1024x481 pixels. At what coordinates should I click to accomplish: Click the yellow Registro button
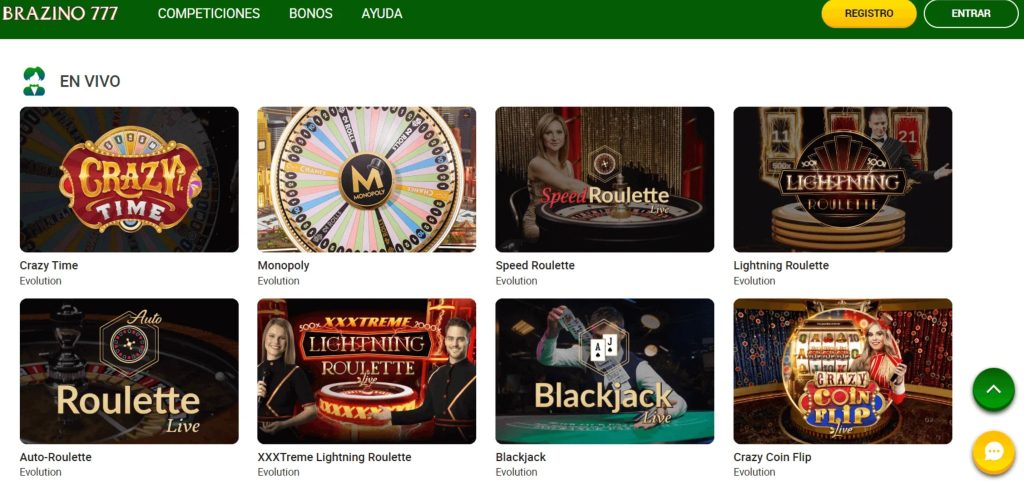869,14
